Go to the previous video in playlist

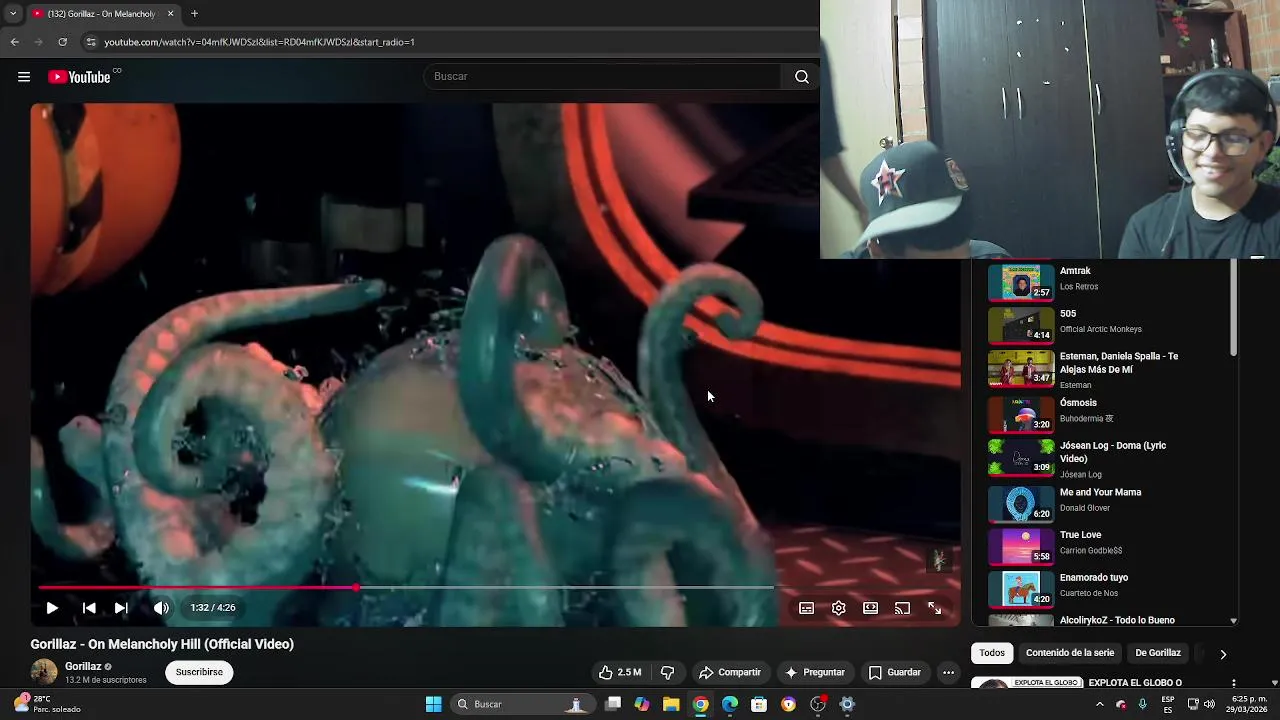(89, 608)
